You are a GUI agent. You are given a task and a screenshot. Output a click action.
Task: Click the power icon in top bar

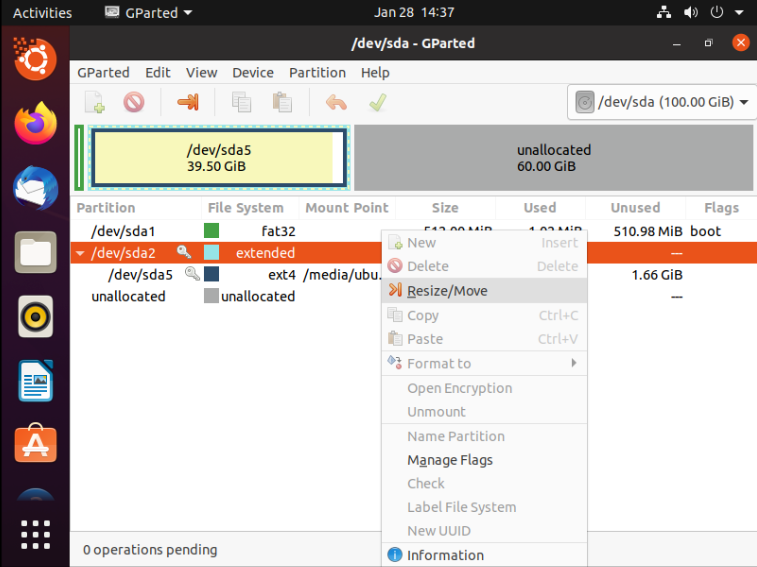716,12
